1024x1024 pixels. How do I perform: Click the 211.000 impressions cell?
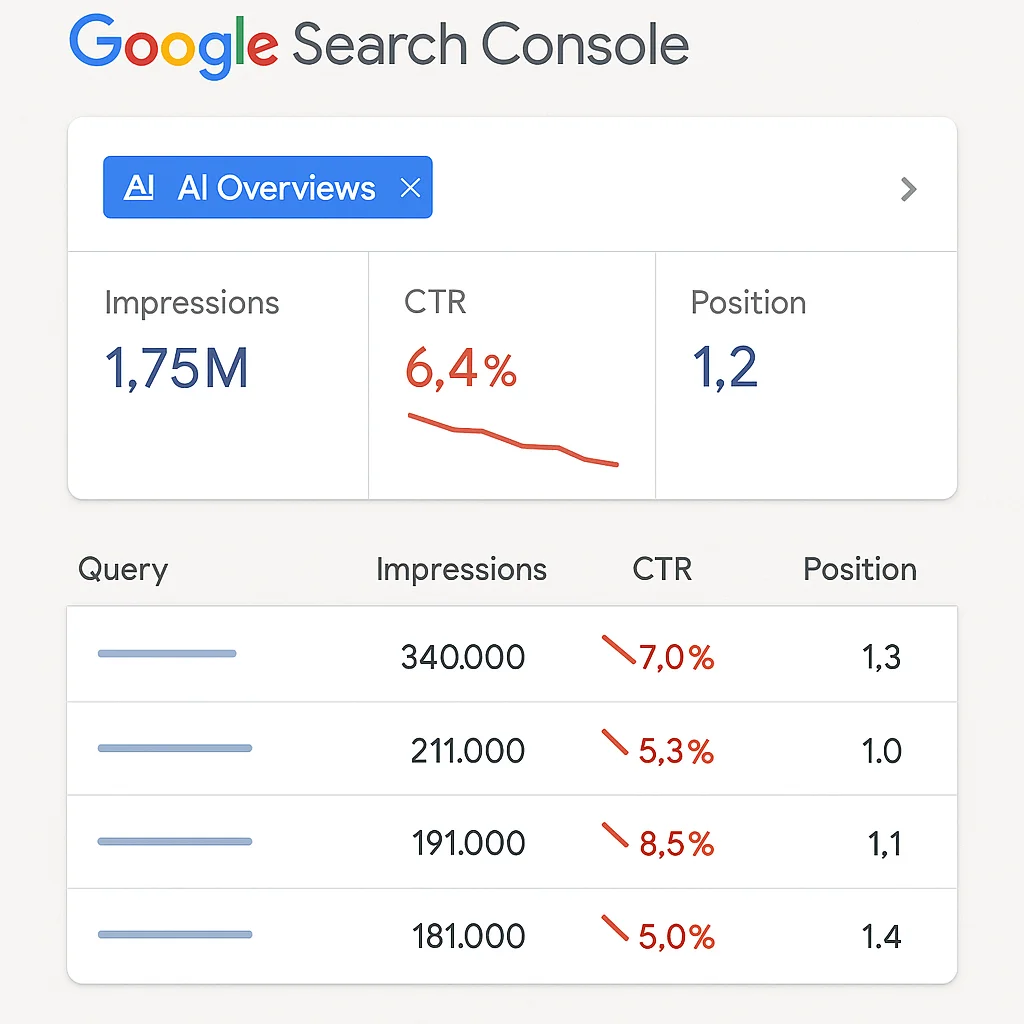pyautogui.click(x=468, y=751)
